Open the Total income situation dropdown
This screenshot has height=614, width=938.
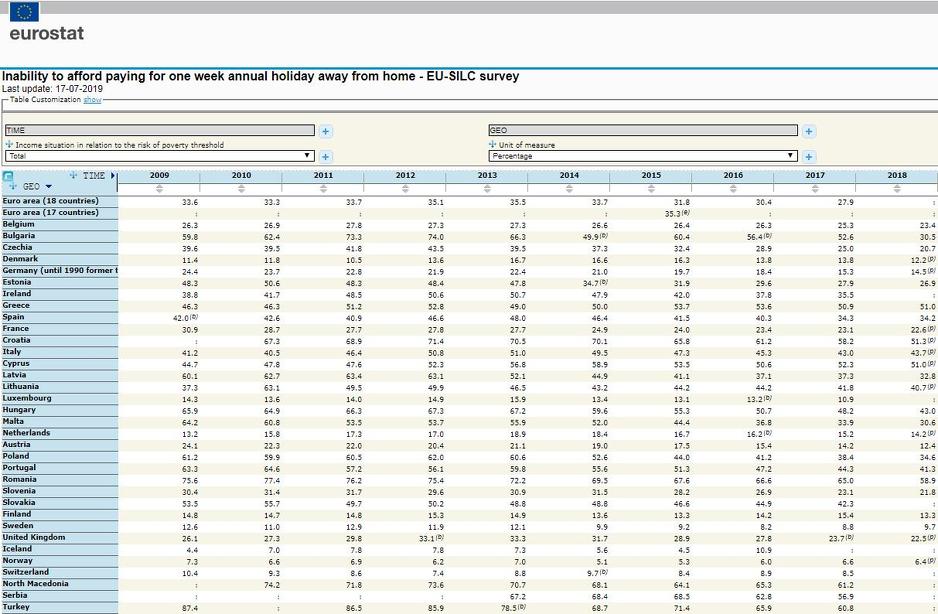click(x=160, y=156)
